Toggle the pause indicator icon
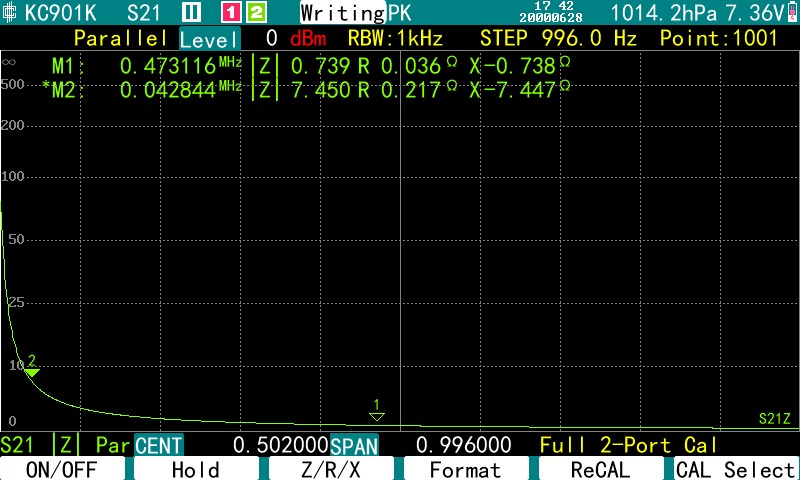800x480 pixels. [191, 12]
